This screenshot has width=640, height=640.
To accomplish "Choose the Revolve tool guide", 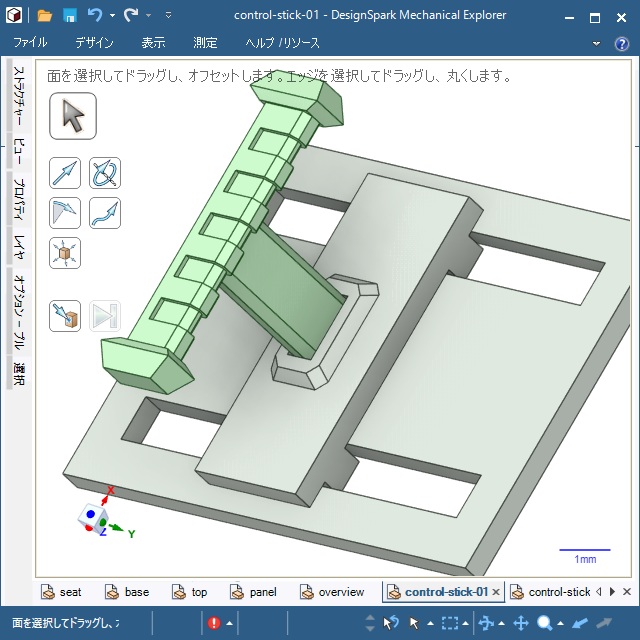I will [x=104, y=173].
